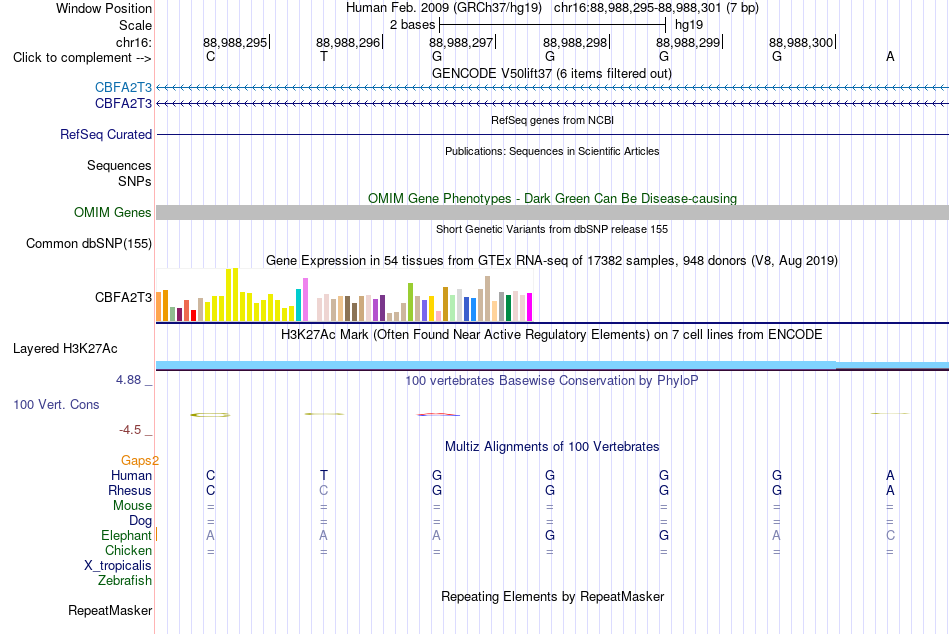Open the RefSeq Curated track label
950x634 pixels.
[105, 135]
